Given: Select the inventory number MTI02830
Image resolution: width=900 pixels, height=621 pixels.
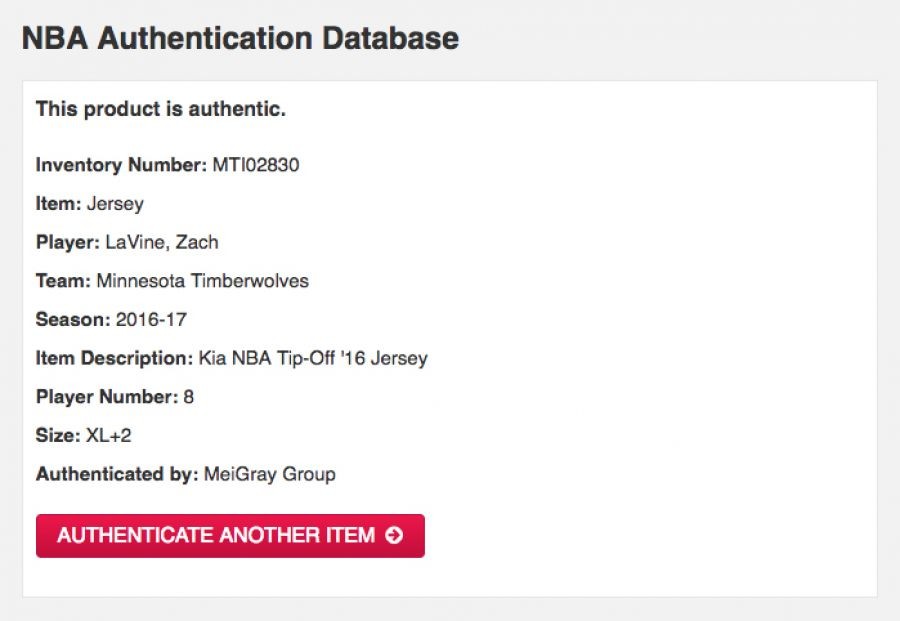Looking at the screenshot, I should 255,165.
